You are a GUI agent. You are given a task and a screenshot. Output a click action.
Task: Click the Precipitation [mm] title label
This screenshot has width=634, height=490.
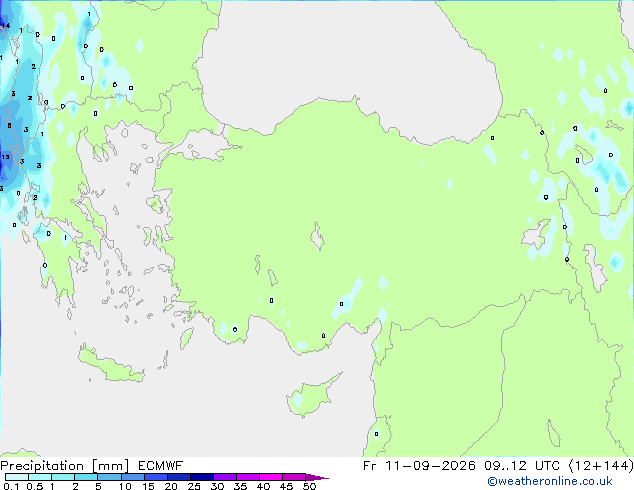click(x=65, y=466)
